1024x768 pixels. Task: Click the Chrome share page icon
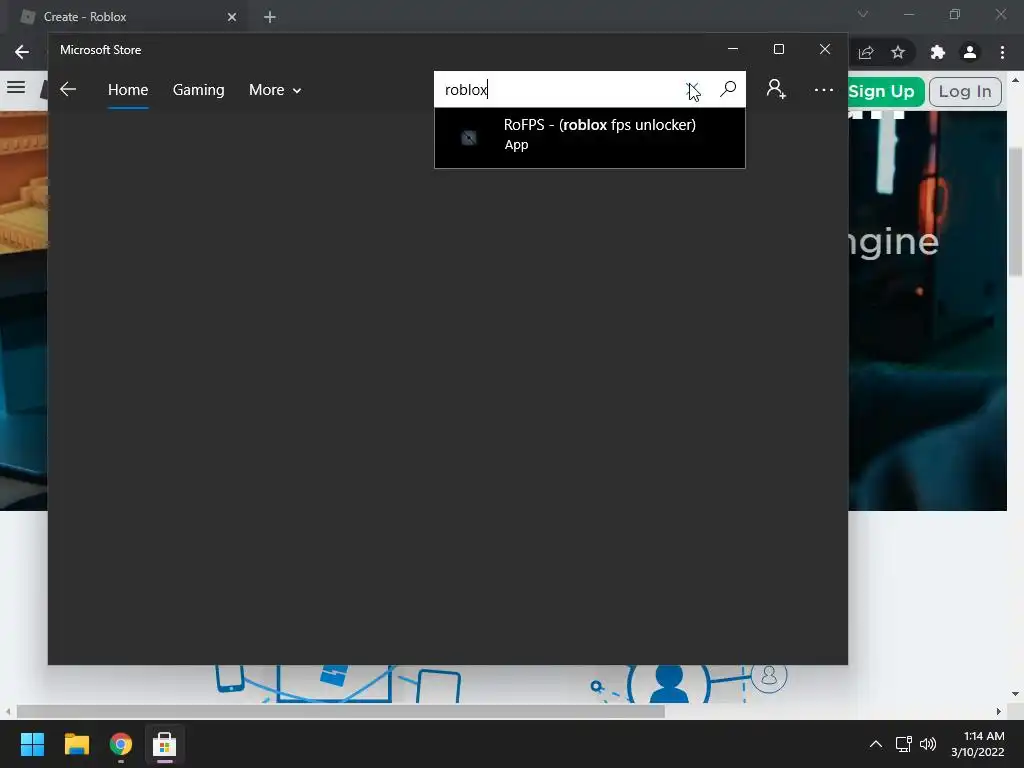(866, 52)
